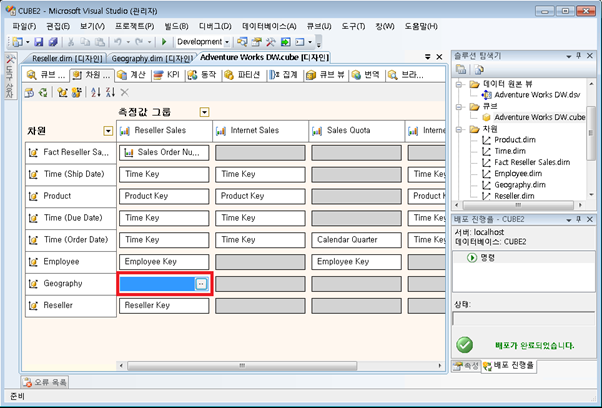This screenshot has width=602, height=408.
Task: Switch to the 번역 designer tab
Action: click(366, 74)
